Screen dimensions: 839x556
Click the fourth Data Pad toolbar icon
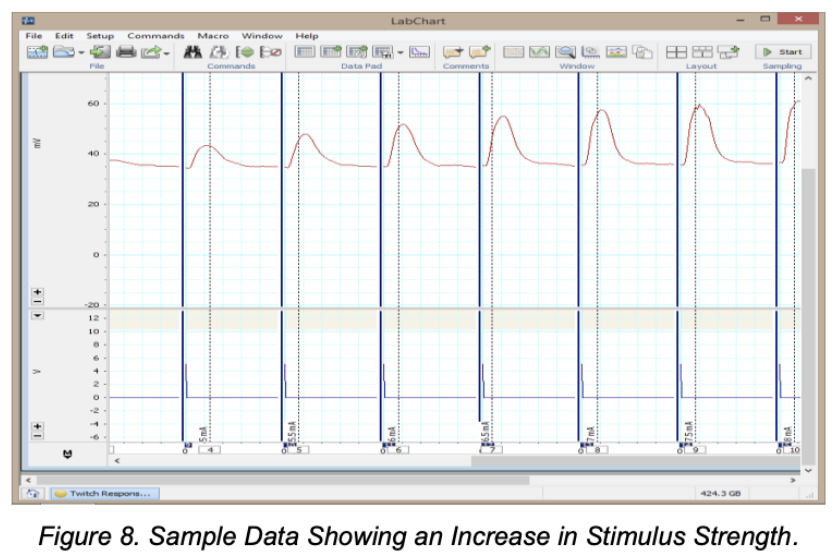pos(383,52)
